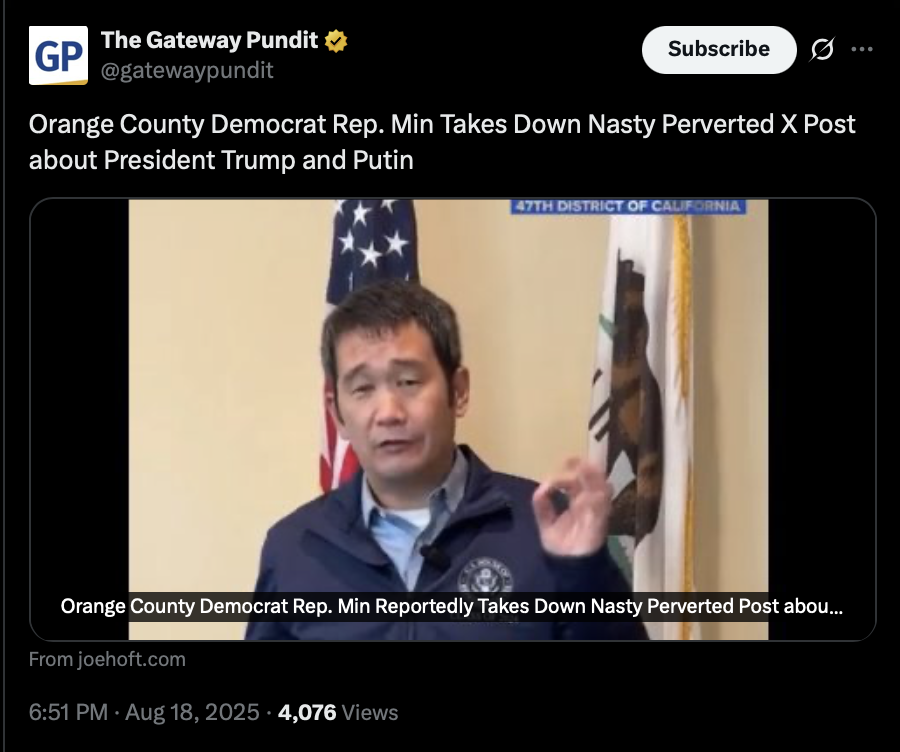
Task: Click the California bear flag in preview
Action: click(643, 402)
